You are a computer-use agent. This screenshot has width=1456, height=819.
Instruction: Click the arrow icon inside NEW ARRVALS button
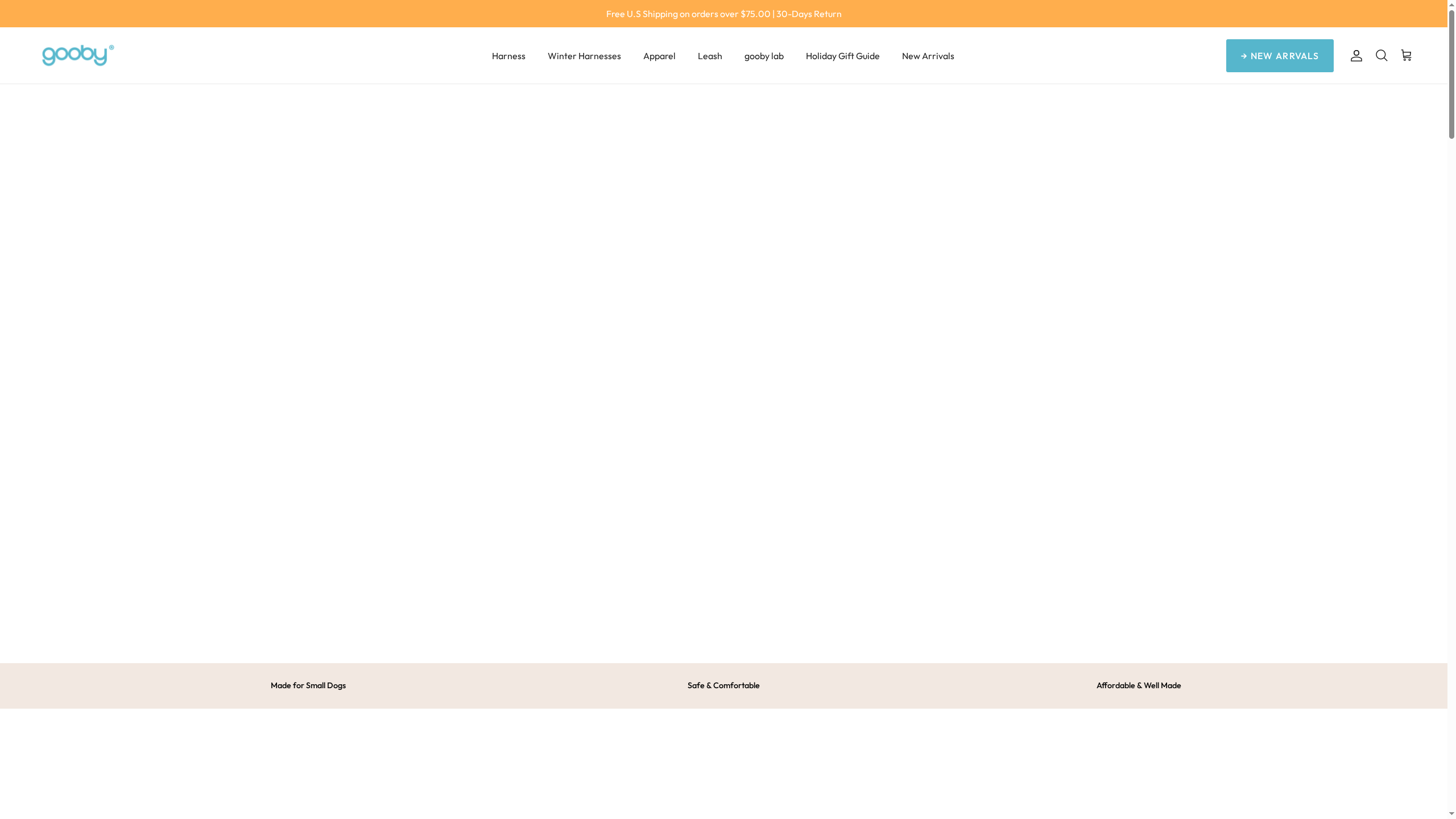point(1243,55)
